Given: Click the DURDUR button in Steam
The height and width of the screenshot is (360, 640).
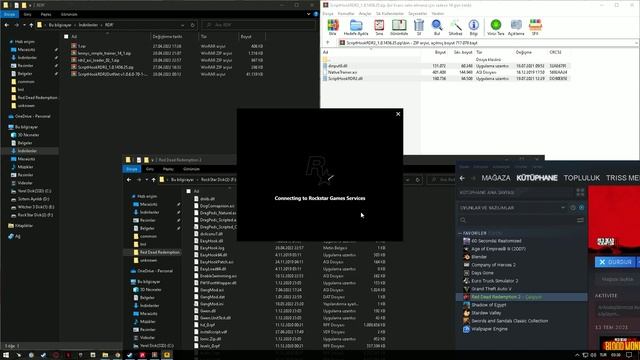Looking at the screenshot, I should (x=615, y=262).
